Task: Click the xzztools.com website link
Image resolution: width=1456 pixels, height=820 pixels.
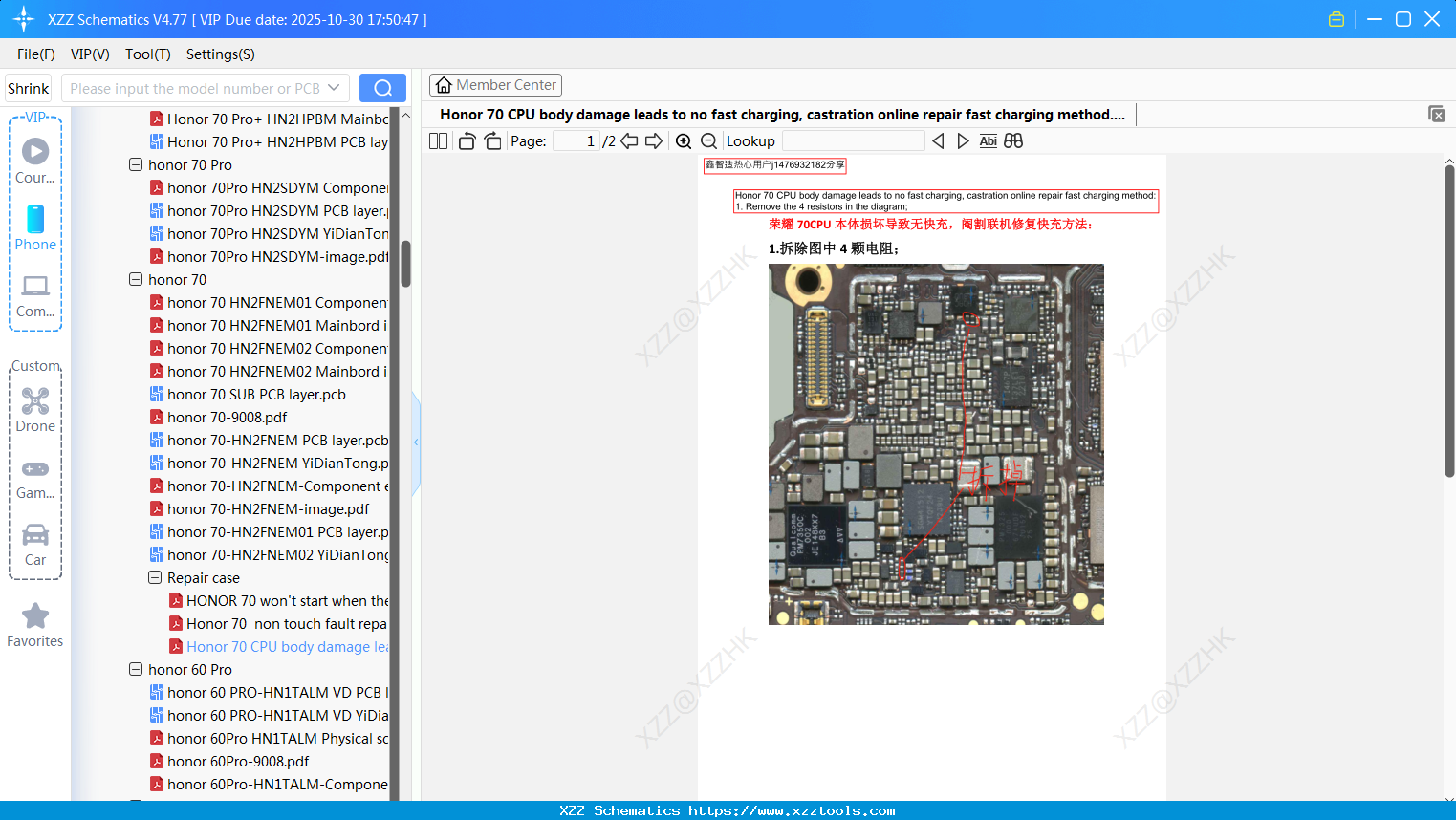Action: pyautogui.click(x=792, y=810)
